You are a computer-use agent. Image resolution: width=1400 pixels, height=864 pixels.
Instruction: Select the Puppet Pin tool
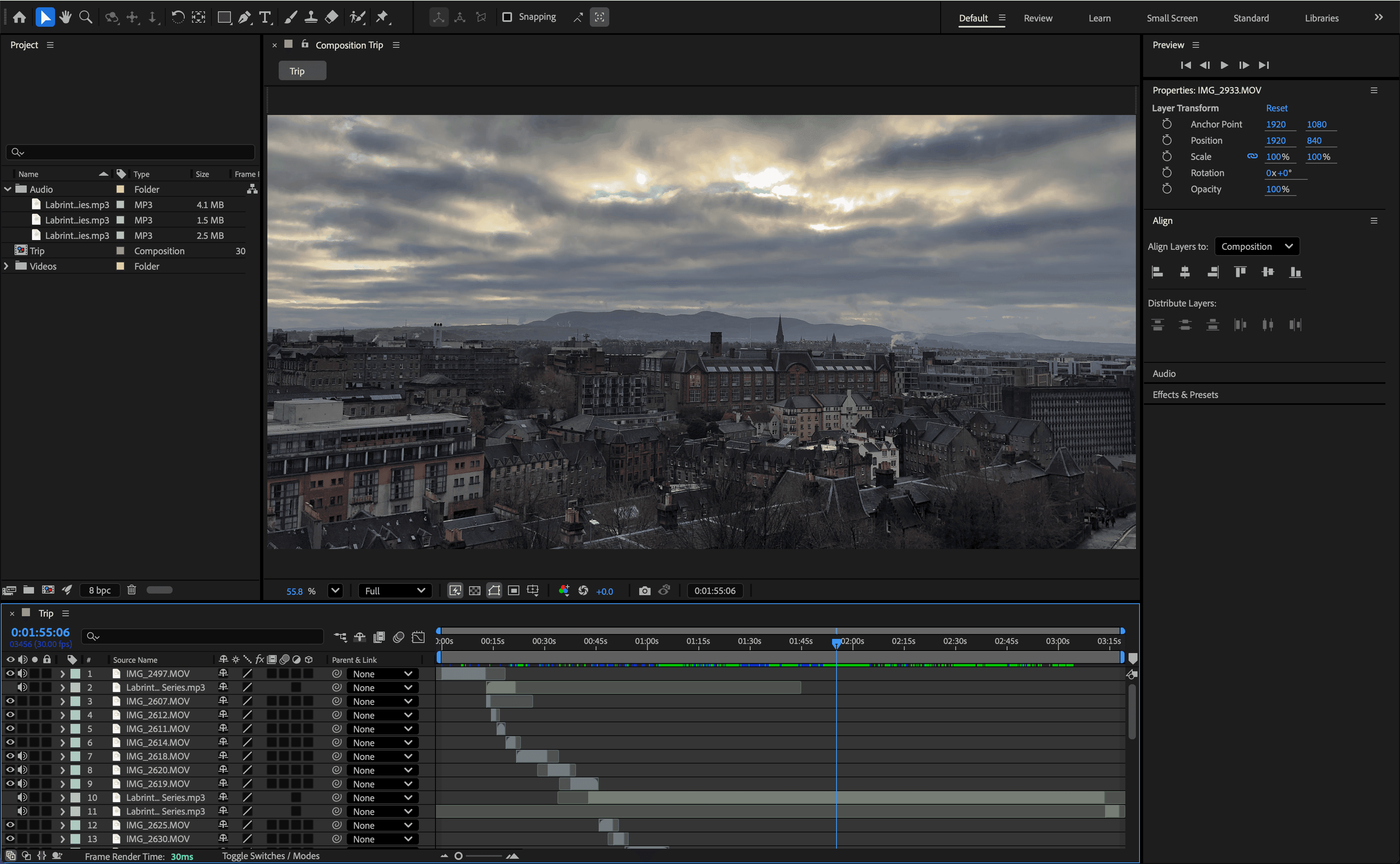click(x=382, y=17)
